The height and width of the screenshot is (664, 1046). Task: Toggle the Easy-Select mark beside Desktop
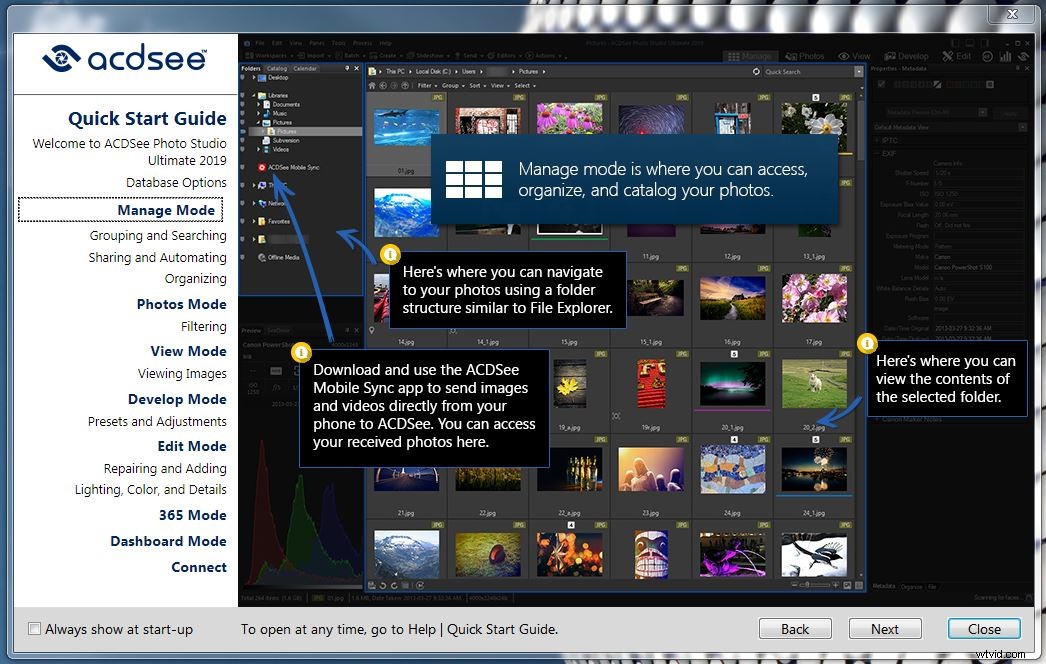(241, 77)
